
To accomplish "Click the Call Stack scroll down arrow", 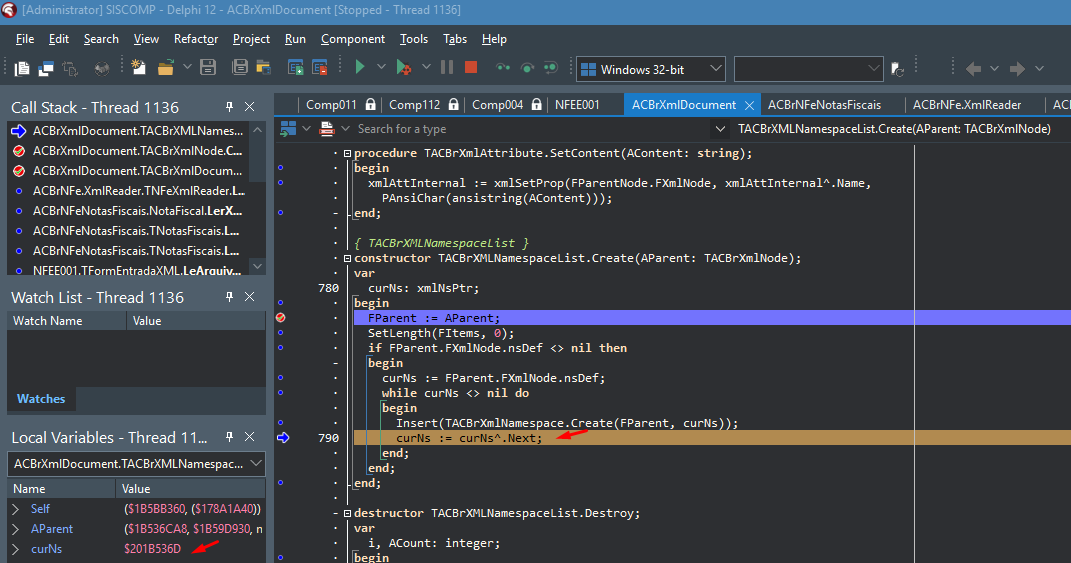I will pyautogui.click(x=258, y=266).
